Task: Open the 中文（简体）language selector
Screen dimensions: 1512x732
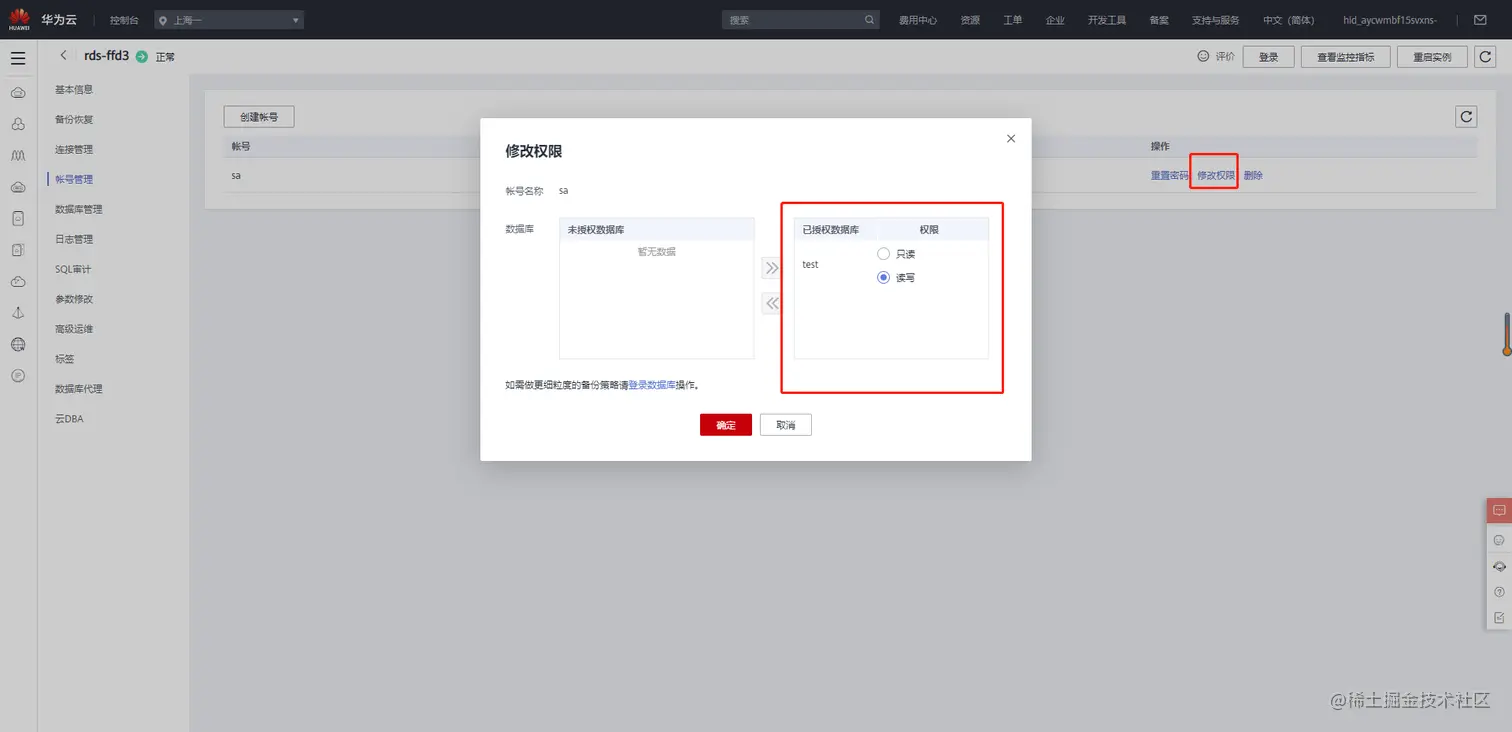Action: click(1288, 19)
